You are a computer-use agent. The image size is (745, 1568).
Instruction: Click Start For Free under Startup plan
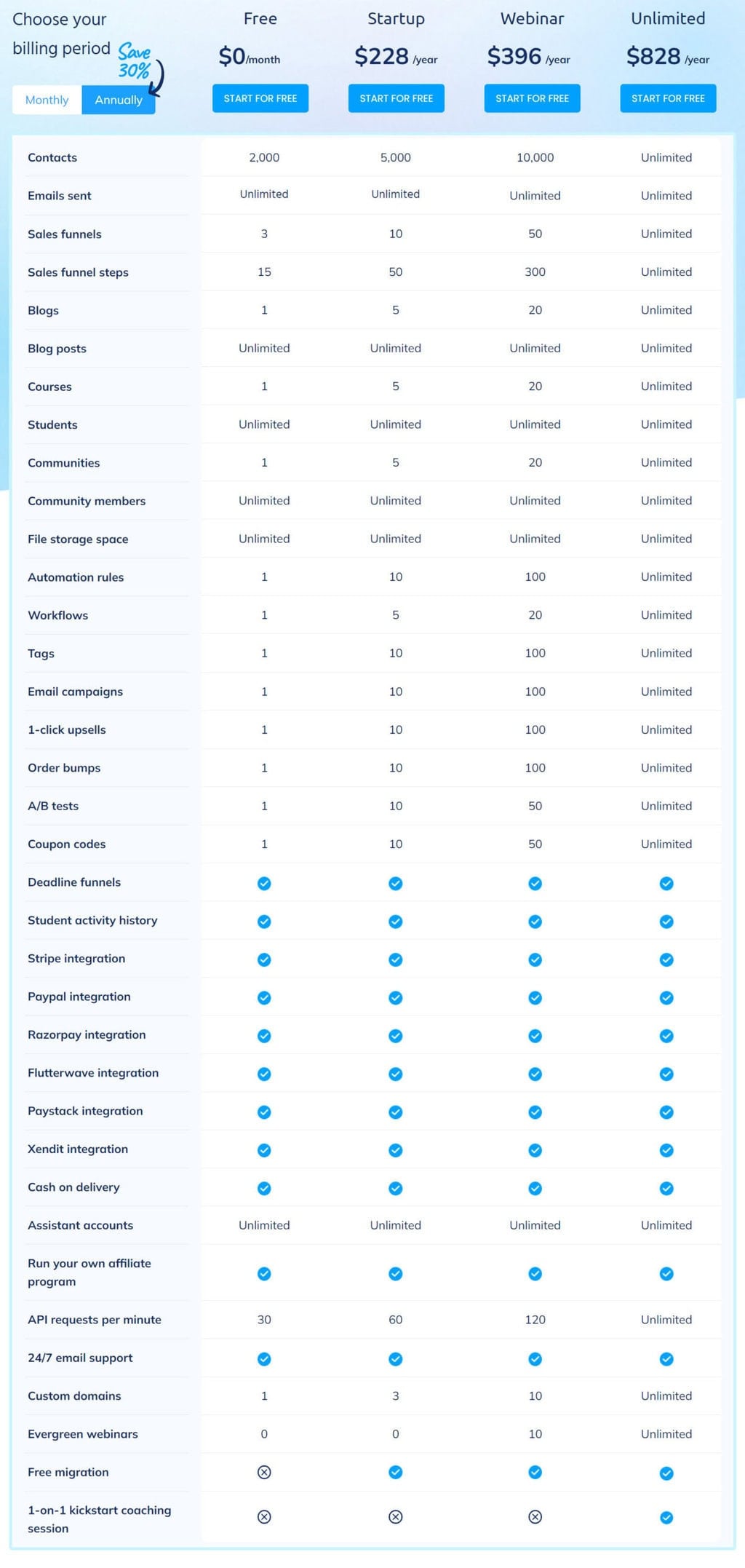[396, 98]
